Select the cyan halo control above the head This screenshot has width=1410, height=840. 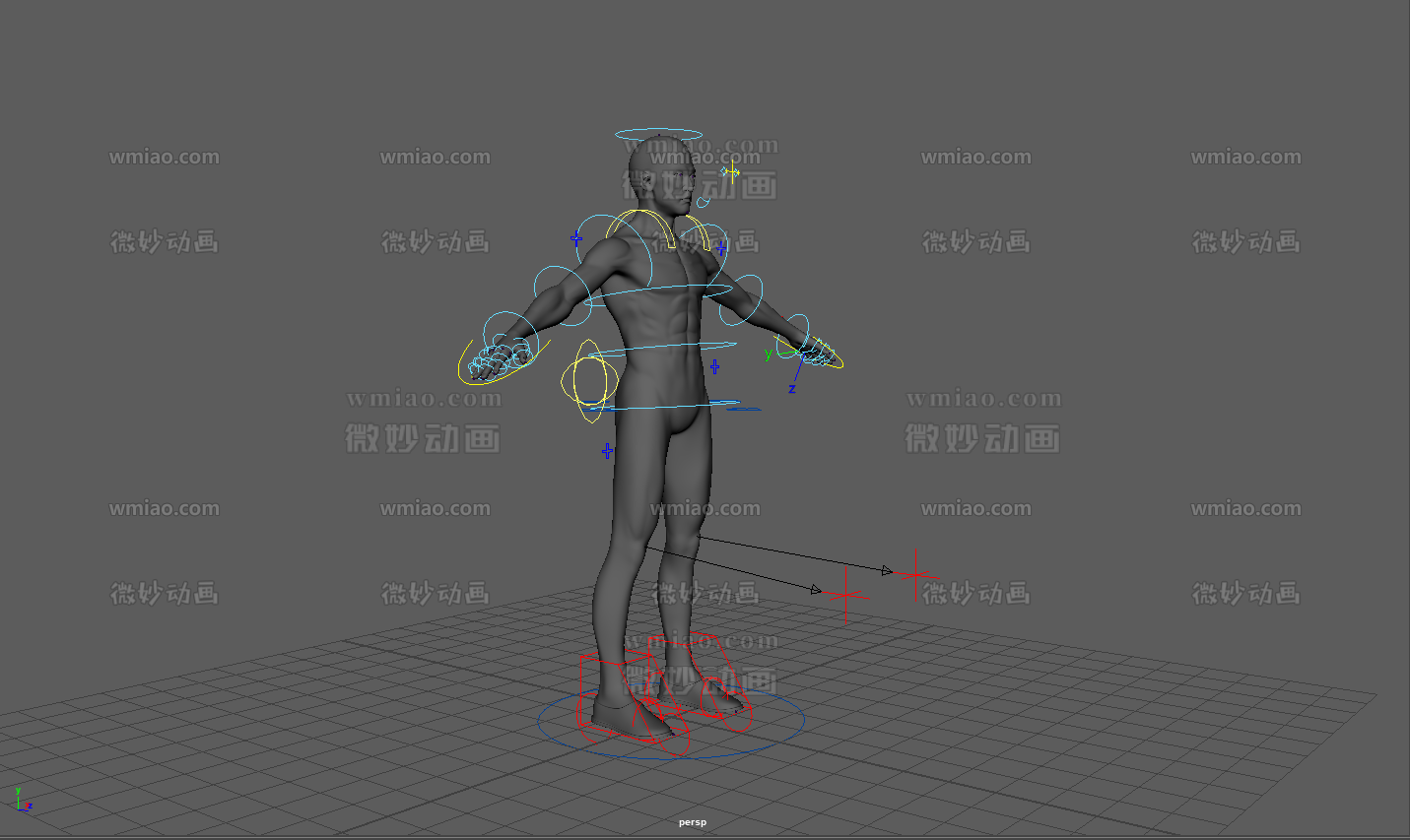pos(658,131)
